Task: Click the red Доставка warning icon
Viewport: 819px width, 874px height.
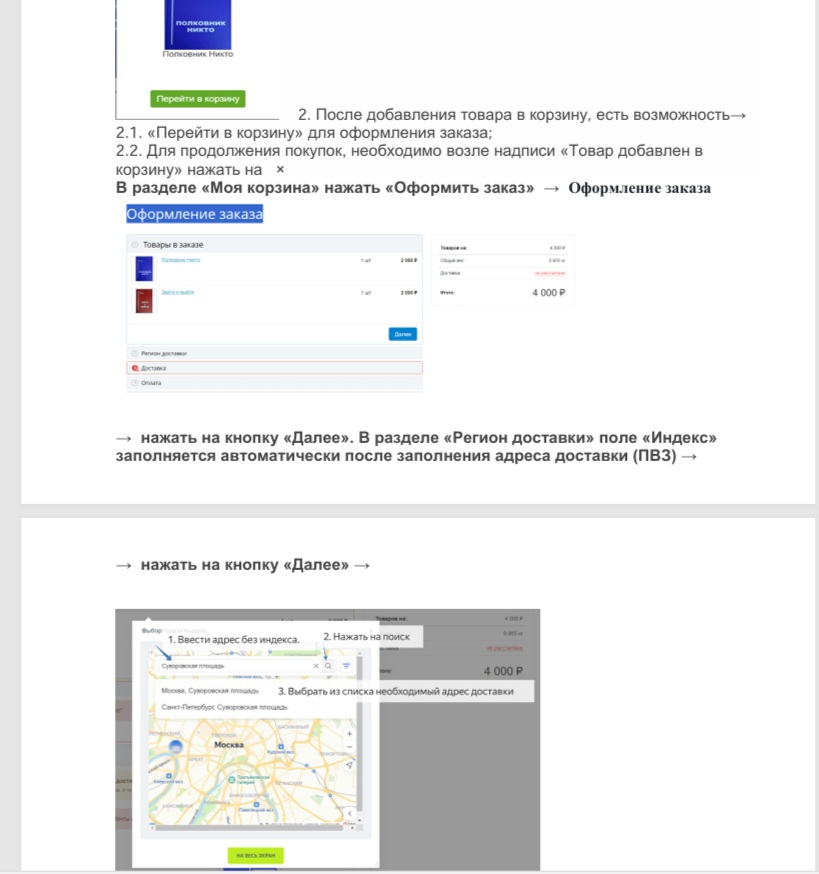Action: pos(135,368)
